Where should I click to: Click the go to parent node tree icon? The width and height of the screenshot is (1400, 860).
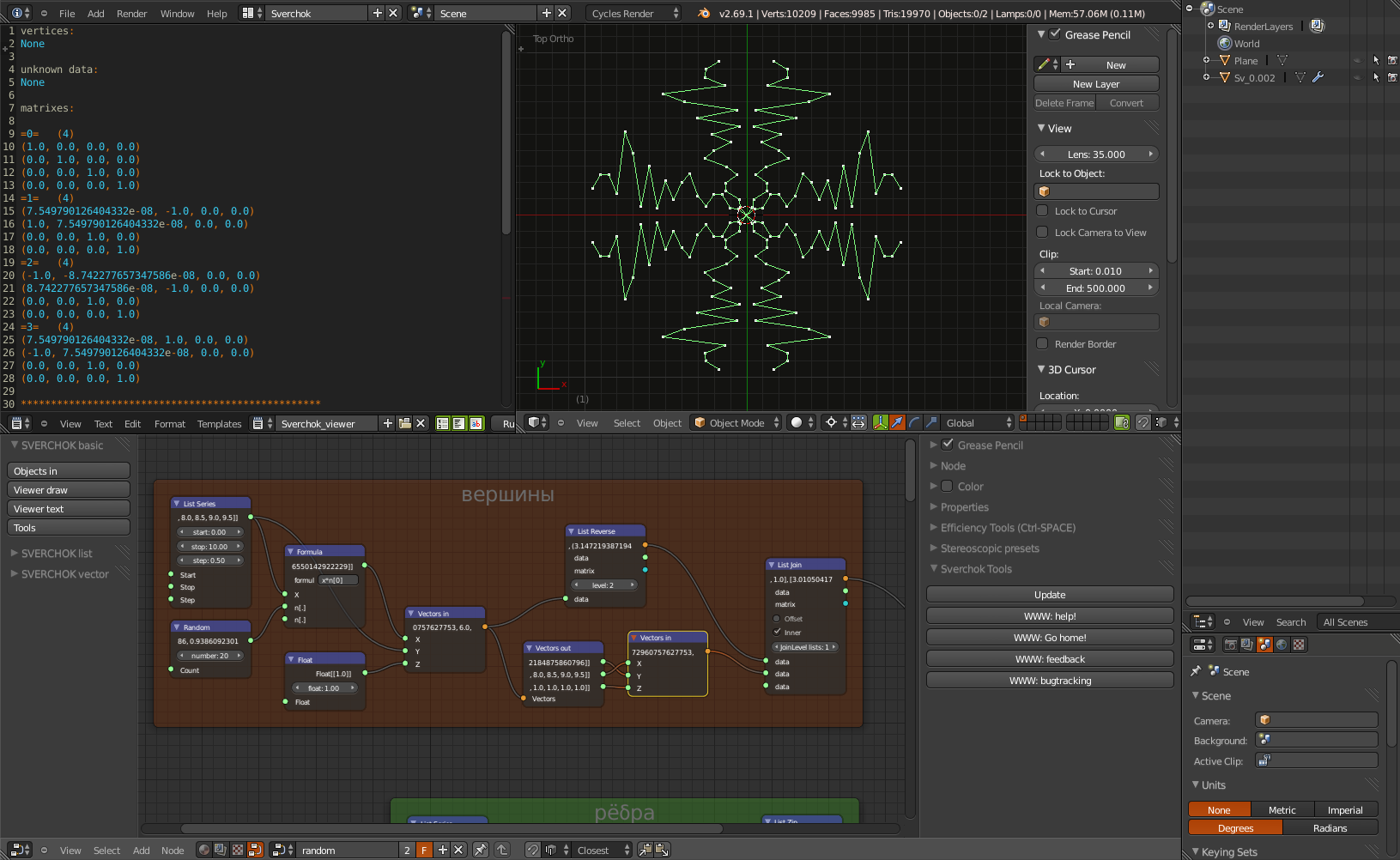coord(502,850)
